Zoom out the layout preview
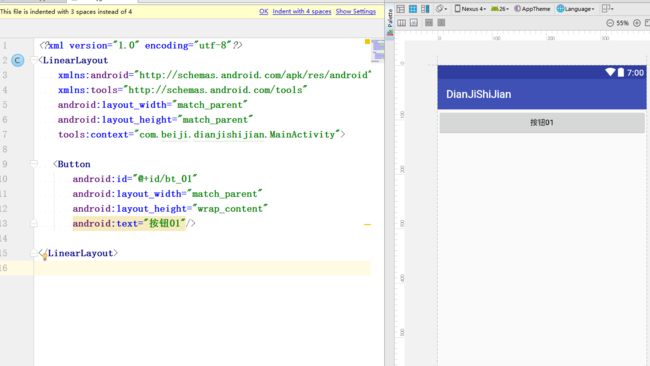Image resolution: width=650 pixels, height=366 pixels. point(610,23)
